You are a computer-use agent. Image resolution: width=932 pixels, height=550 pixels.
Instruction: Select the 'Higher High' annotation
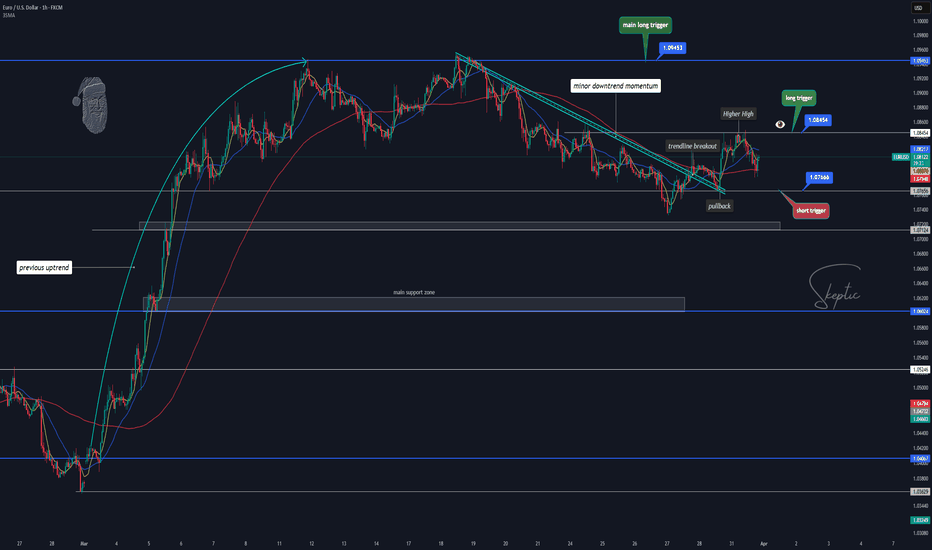[x=738, y=114]
